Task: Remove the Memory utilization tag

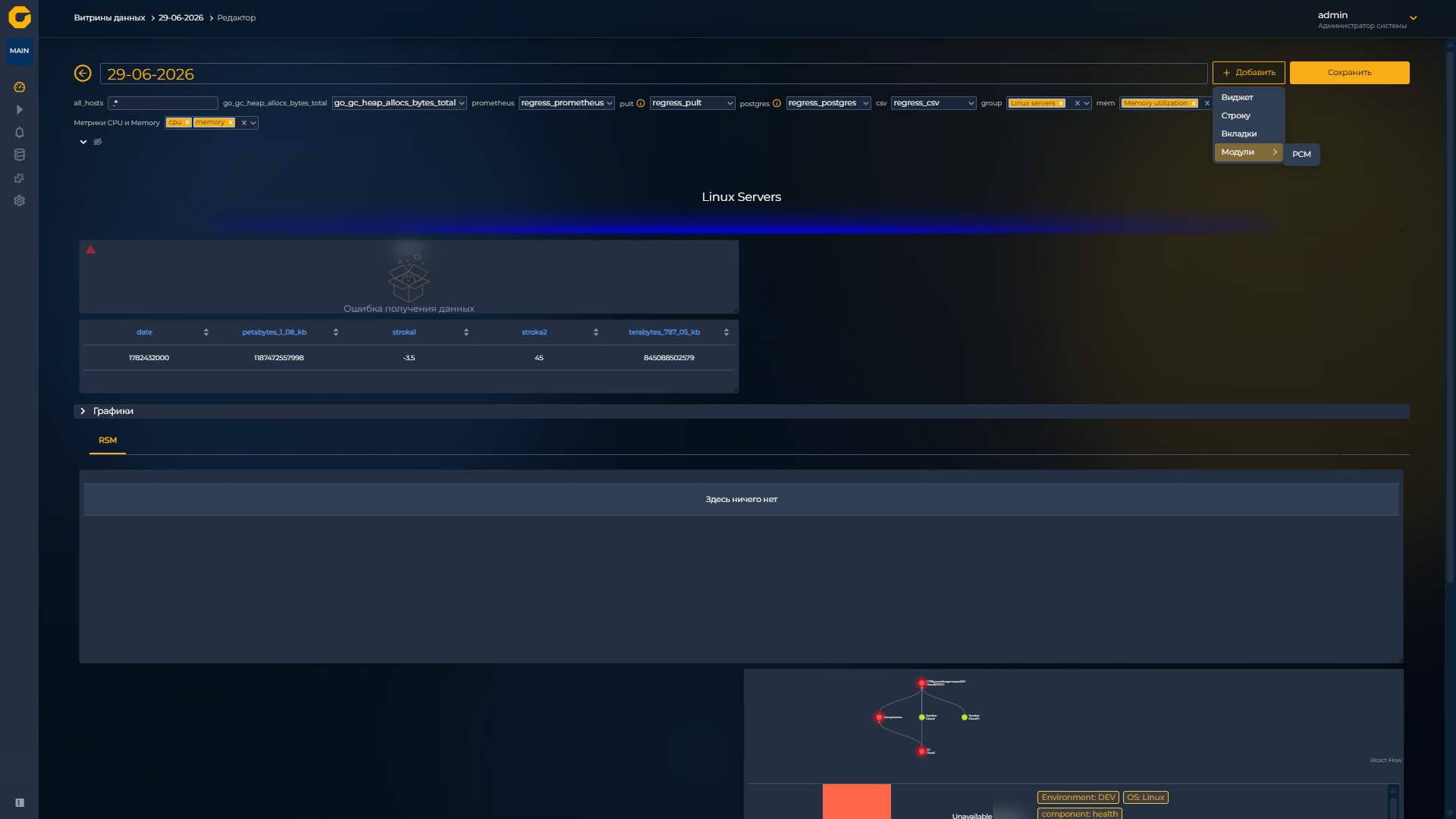Action: pos(1194,103)
